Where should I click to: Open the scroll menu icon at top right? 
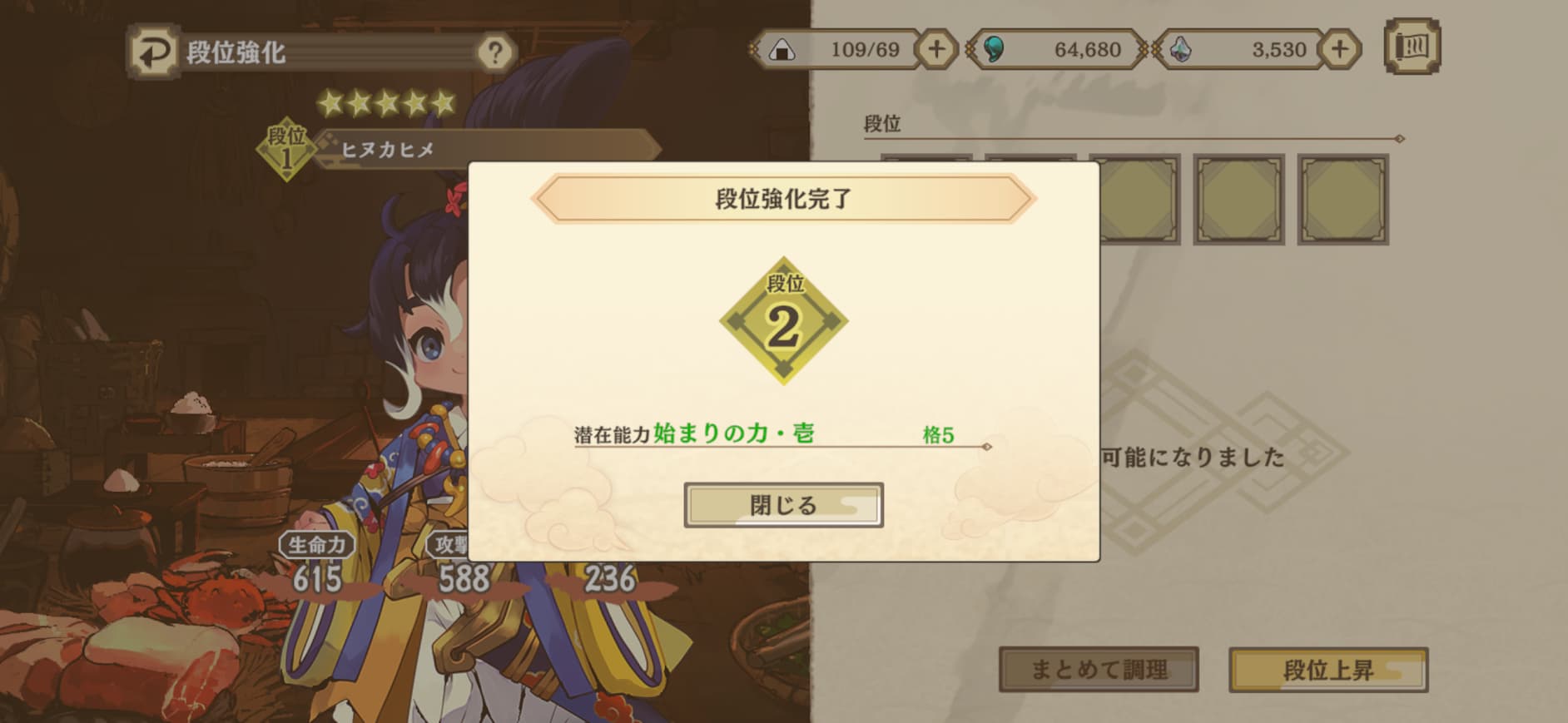tap(1412, 47)
